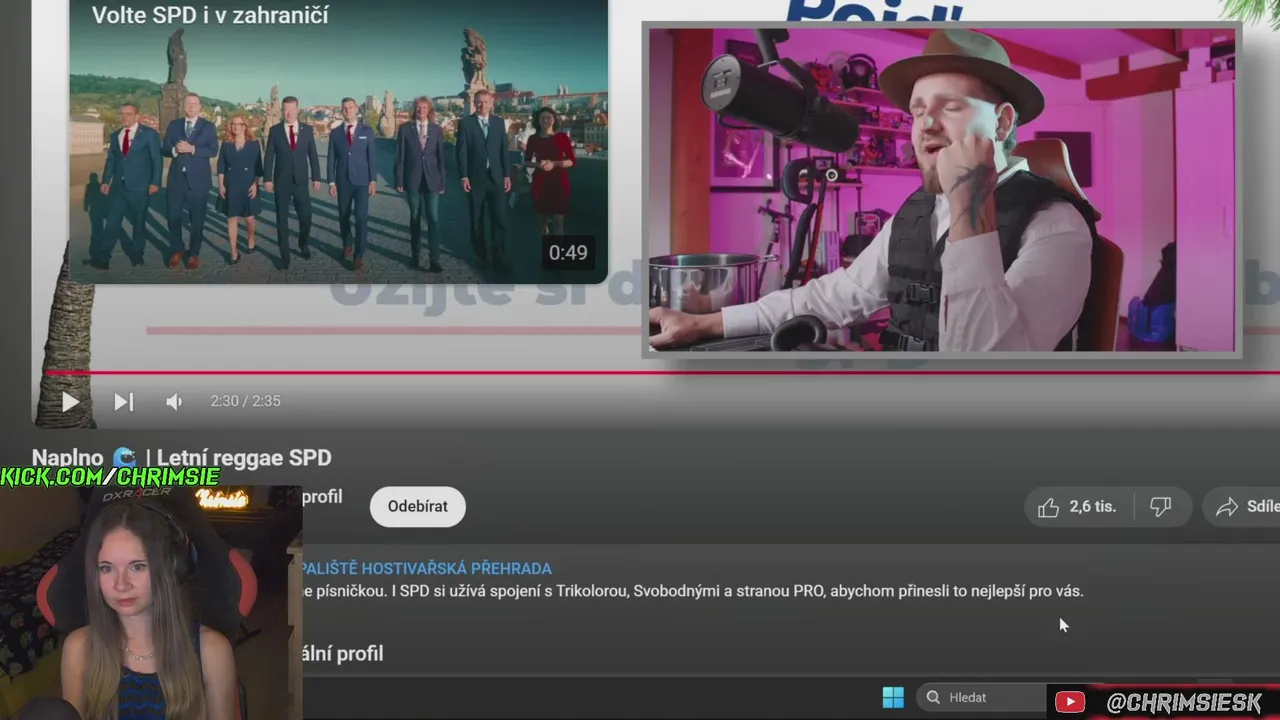Dislike the video with thumbs down
The height and width of the screenshot is (720, 1280).
point(1161,507)
